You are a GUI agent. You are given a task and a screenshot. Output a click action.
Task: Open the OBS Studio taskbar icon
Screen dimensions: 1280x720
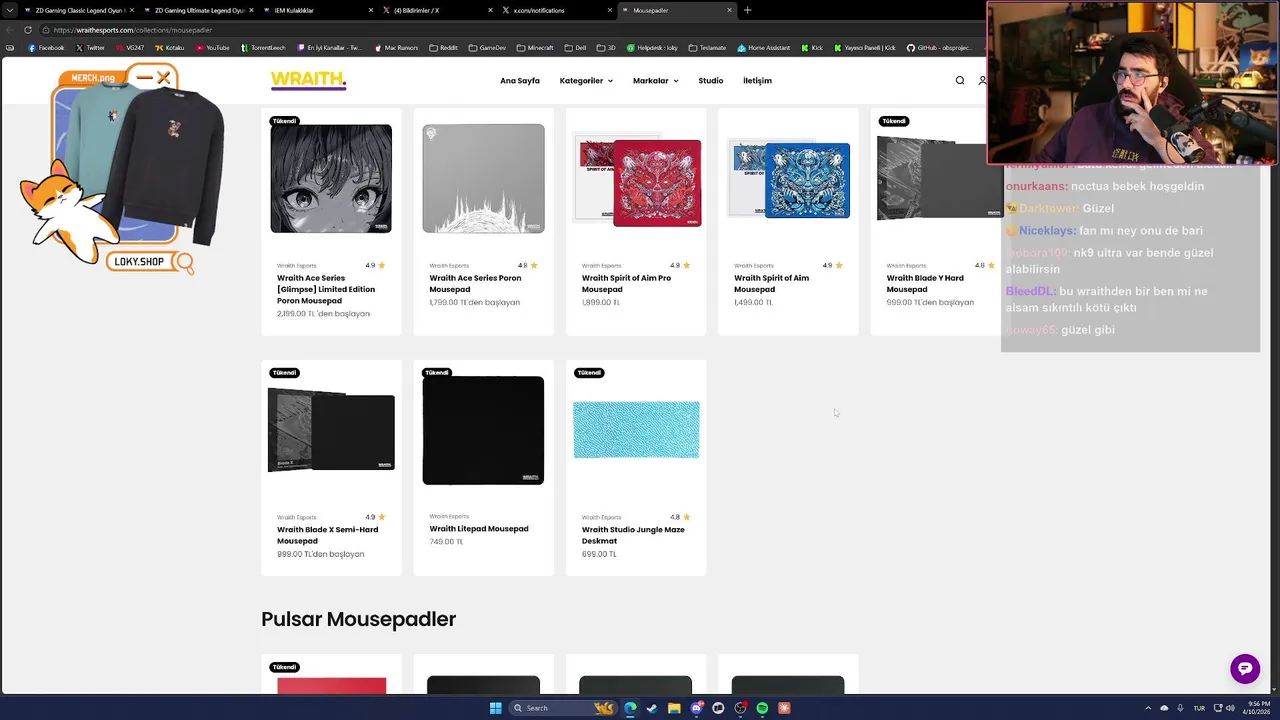[740, 708]
